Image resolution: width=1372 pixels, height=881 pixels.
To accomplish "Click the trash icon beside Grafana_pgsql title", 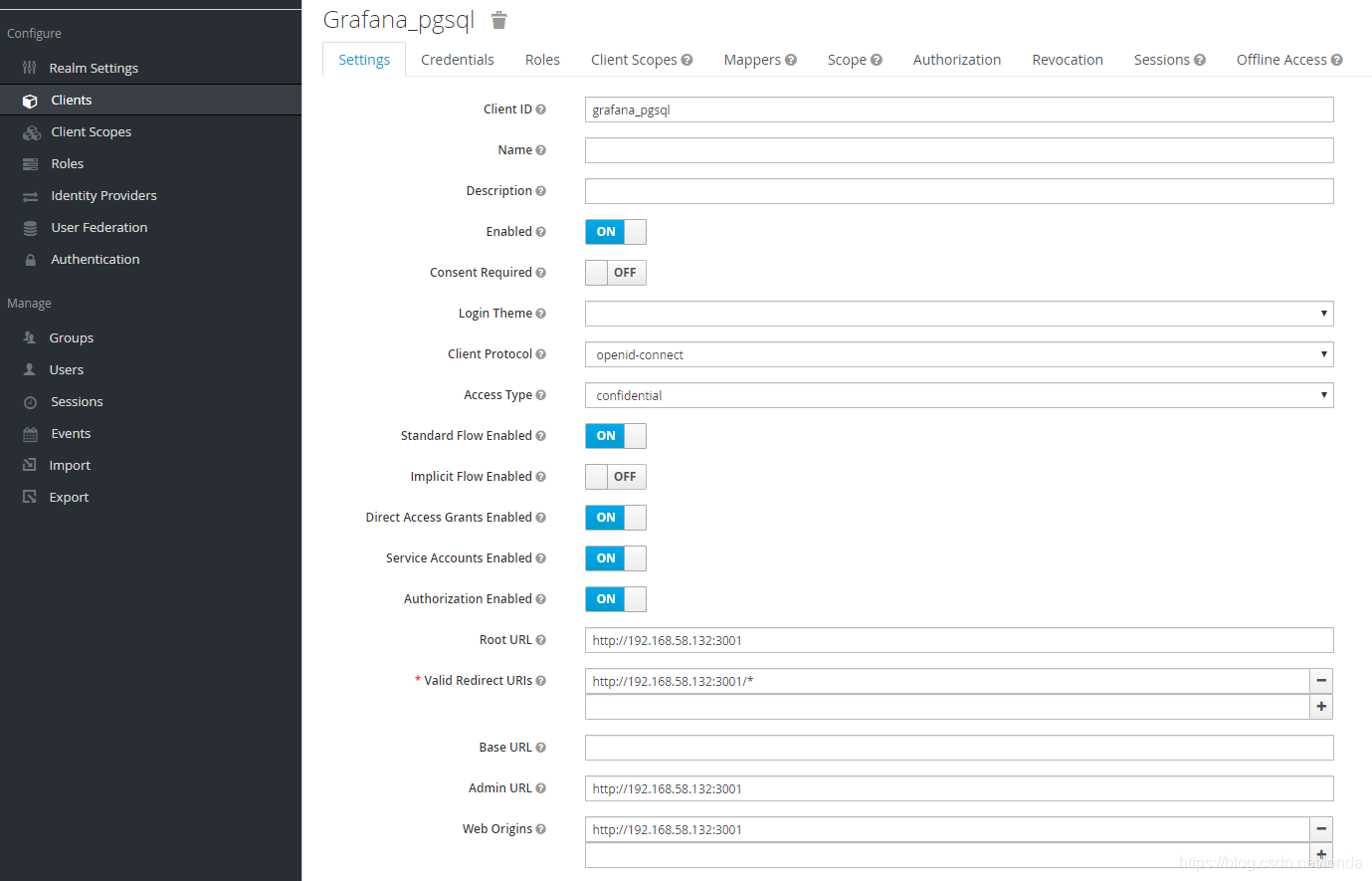I will pos(499,20).
